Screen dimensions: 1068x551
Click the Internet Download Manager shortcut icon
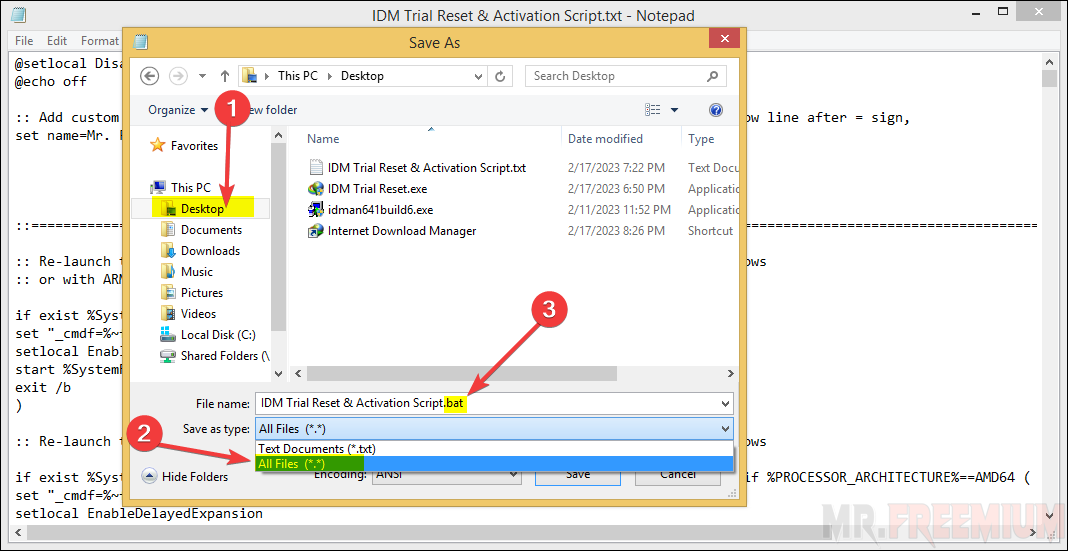point(316,231)
